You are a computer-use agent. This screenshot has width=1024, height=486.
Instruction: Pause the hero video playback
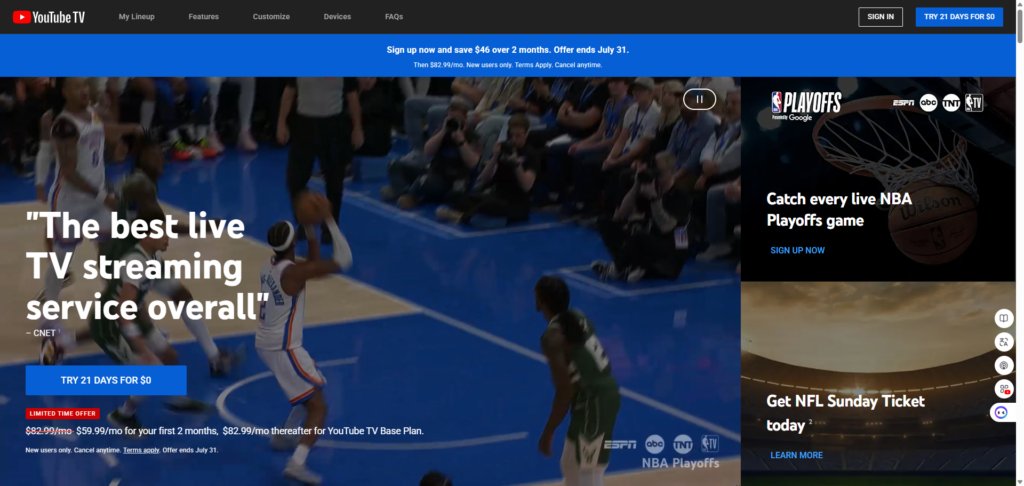699,99
